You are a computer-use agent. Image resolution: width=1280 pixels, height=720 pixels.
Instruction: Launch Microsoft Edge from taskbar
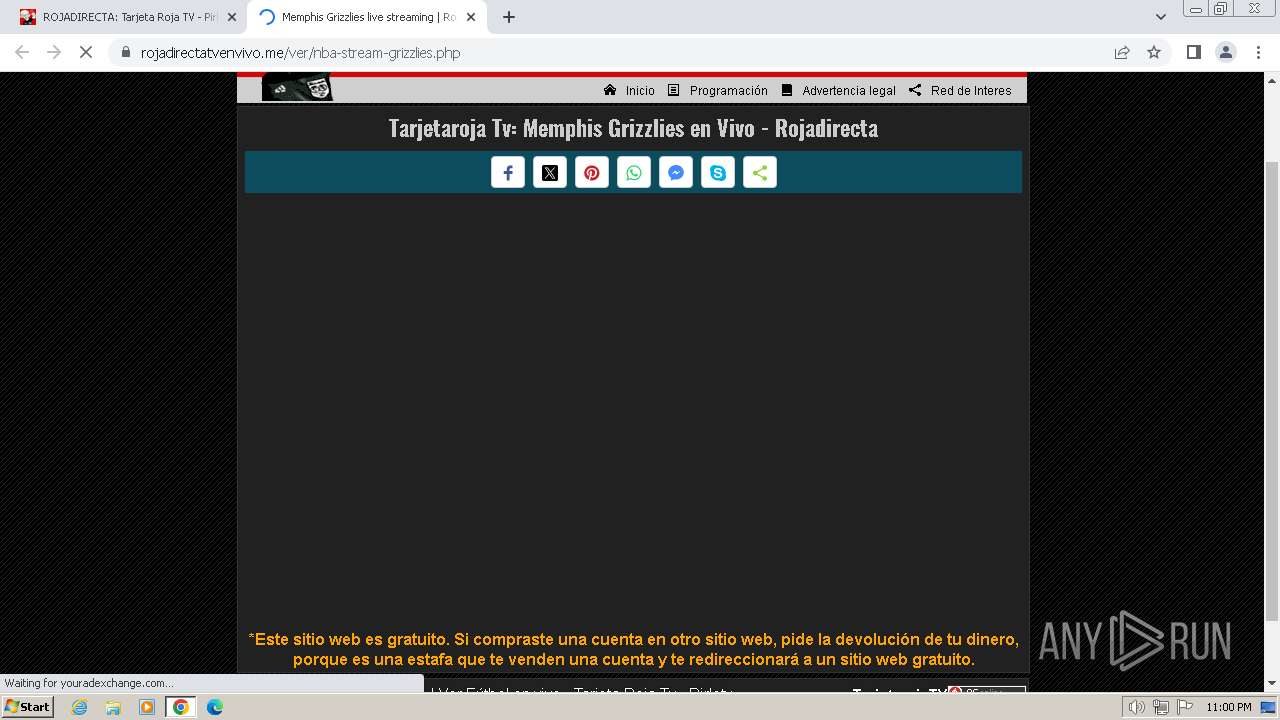click(215, 707)
